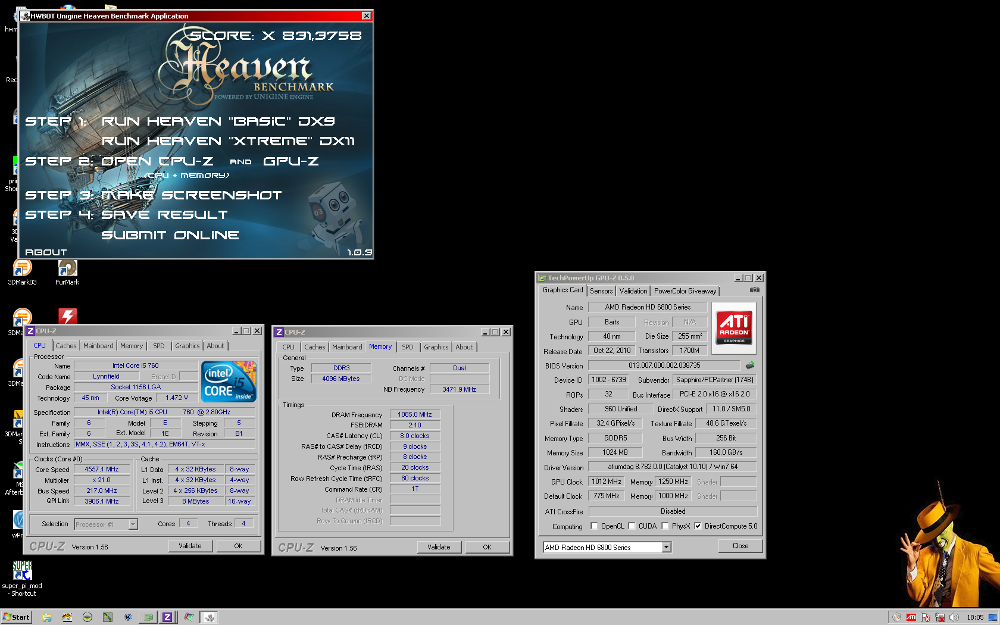Click the BIOS Version field in GPU-Z
The height and width of the screenshot is (625, 1000).
[x=664, y=365]
